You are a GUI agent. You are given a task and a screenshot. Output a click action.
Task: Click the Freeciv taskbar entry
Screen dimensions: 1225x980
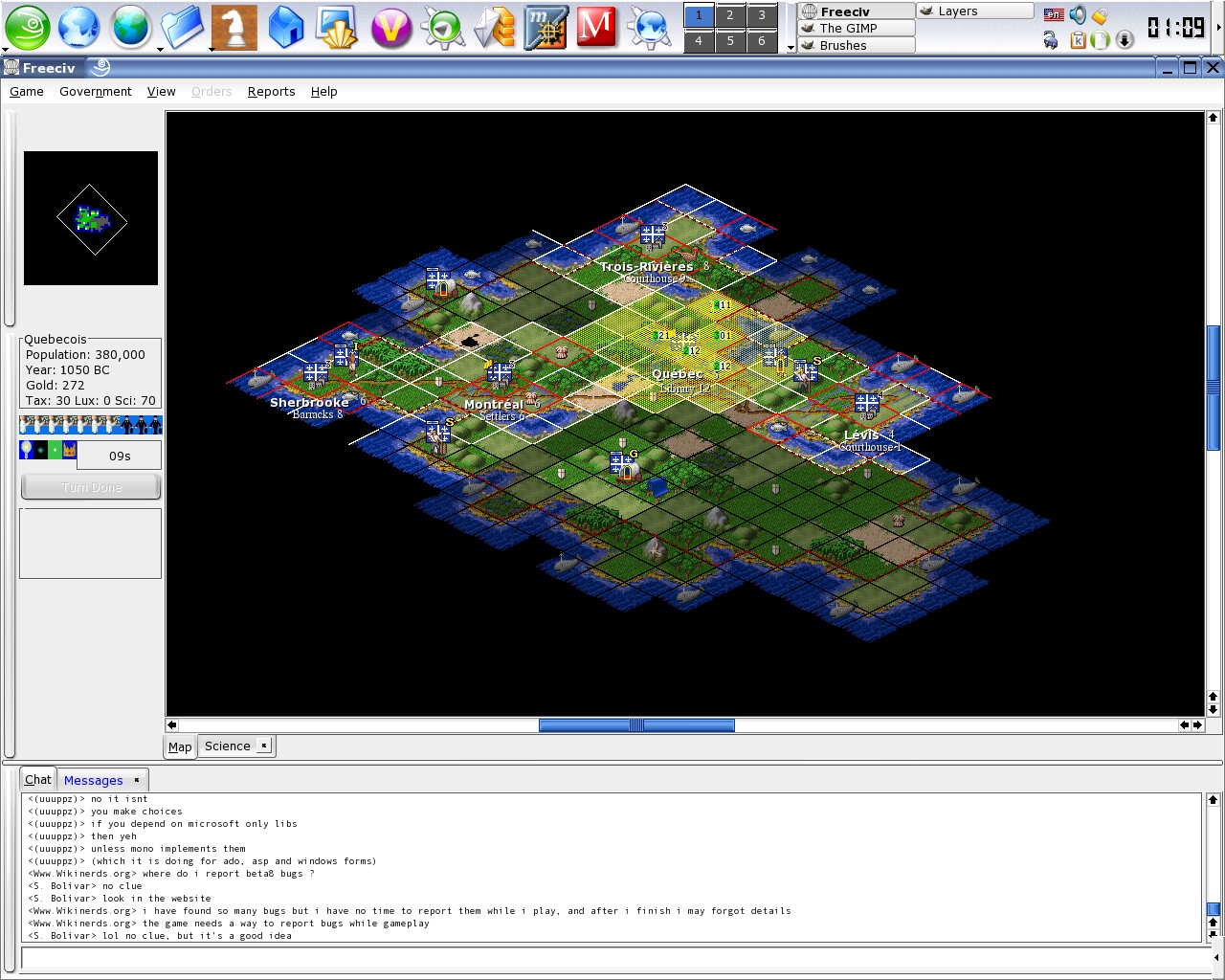[x=857, y=11]
